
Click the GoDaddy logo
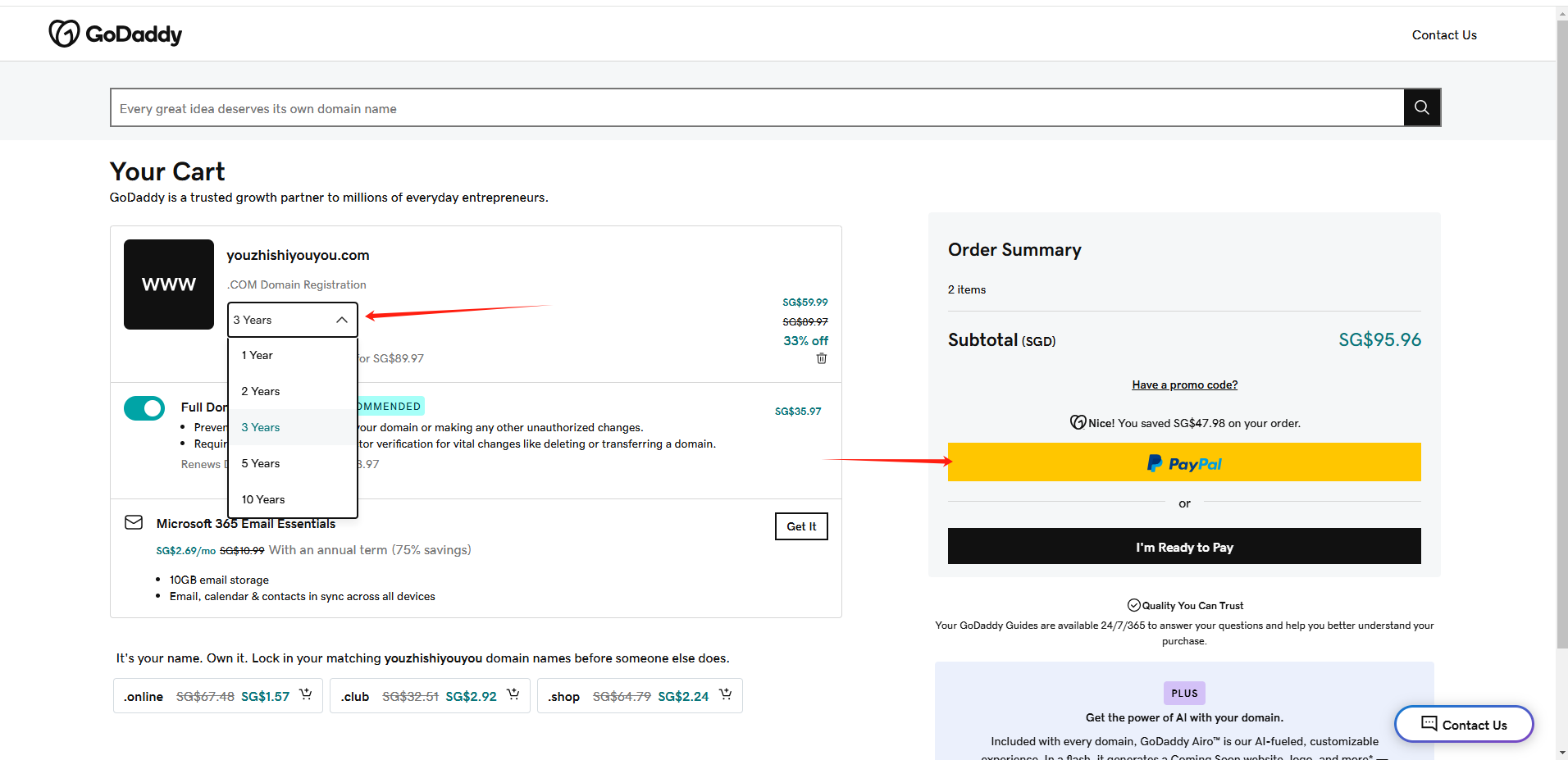point(115,34)
